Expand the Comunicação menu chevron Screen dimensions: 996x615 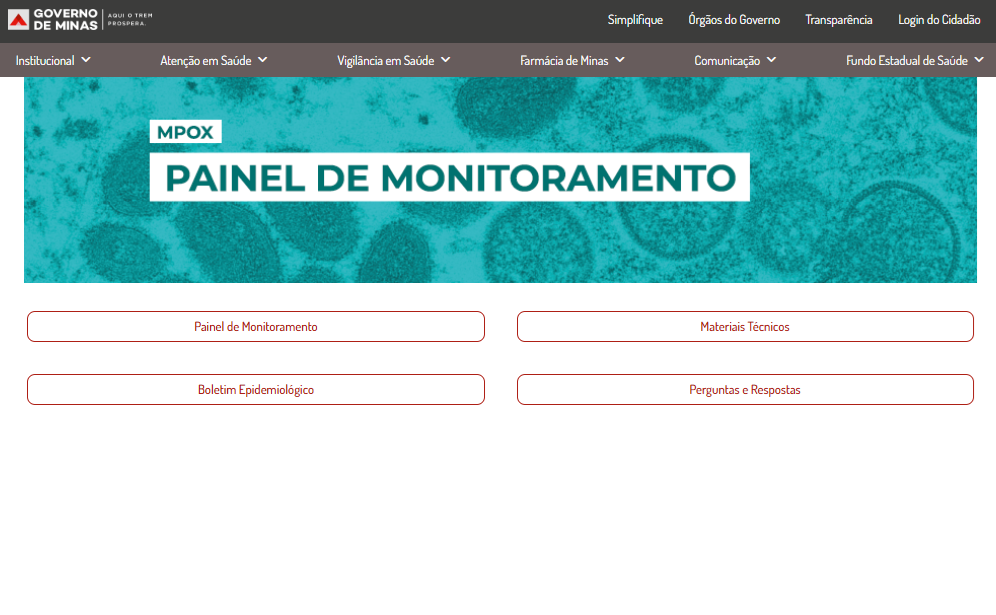tap(772, 60)
